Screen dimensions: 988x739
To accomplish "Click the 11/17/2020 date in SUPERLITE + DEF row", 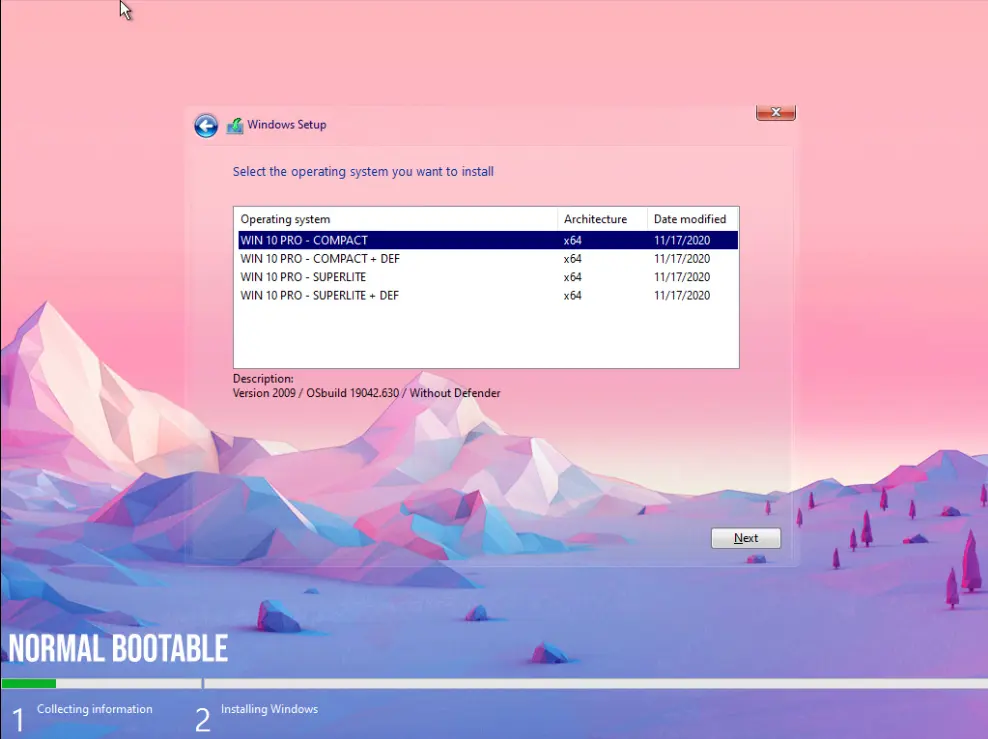I will point(682,295).
